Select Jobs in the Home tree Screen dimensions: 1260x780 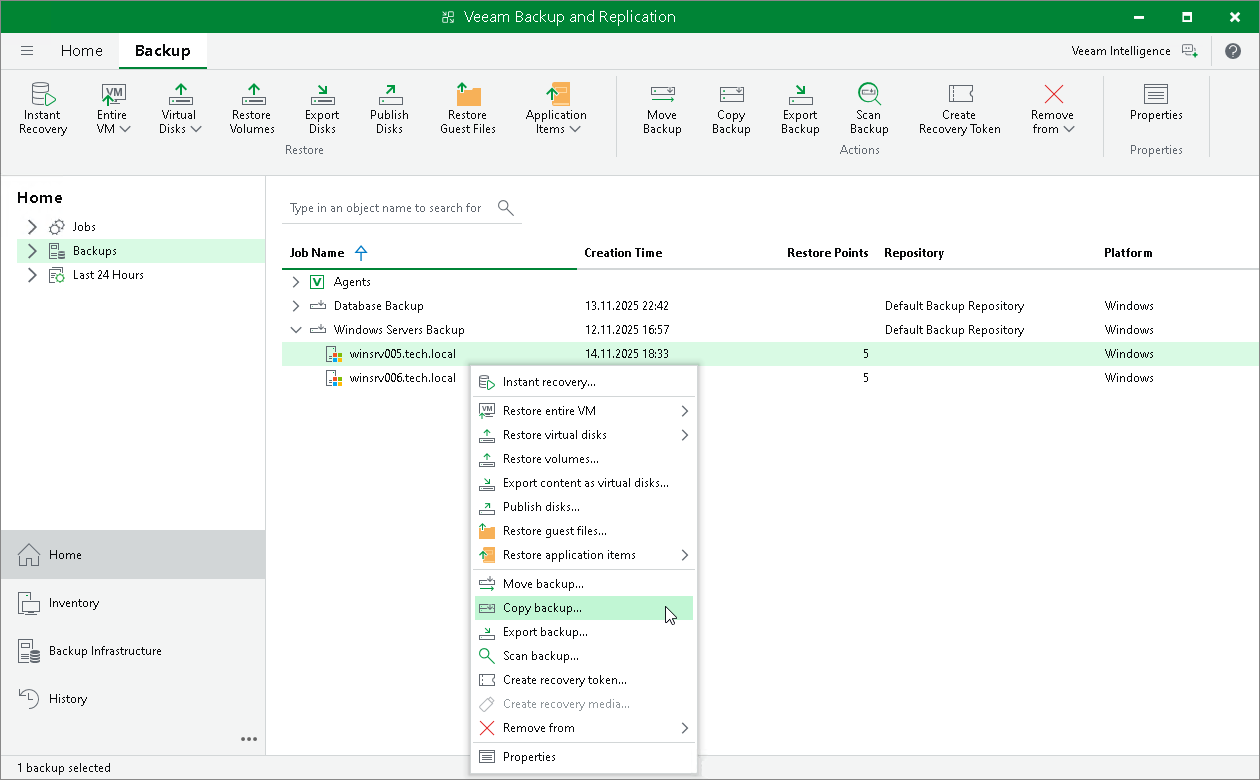84,227
